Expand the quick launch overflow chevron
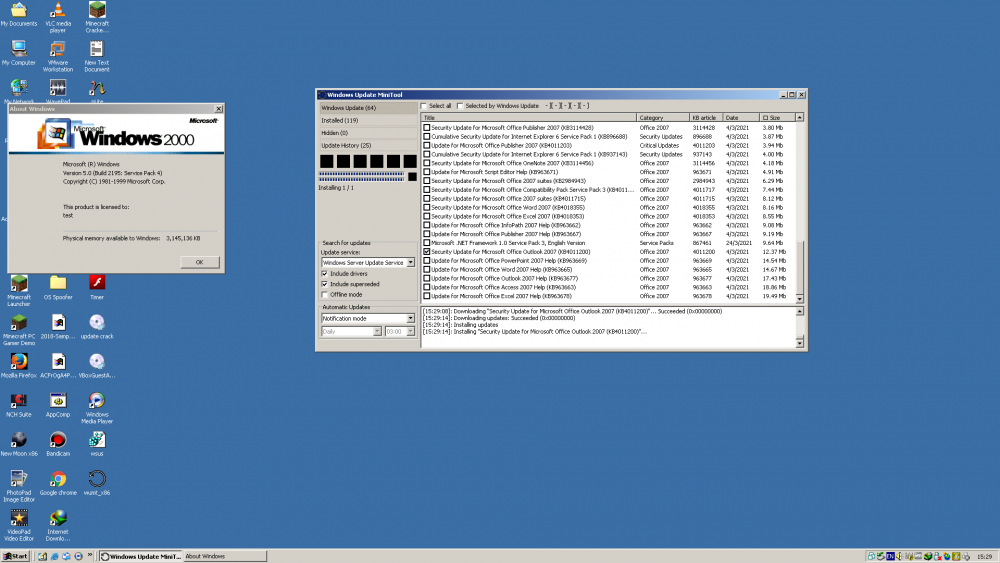The height and width of the screenshot is (563, 1000). point(90,555)
